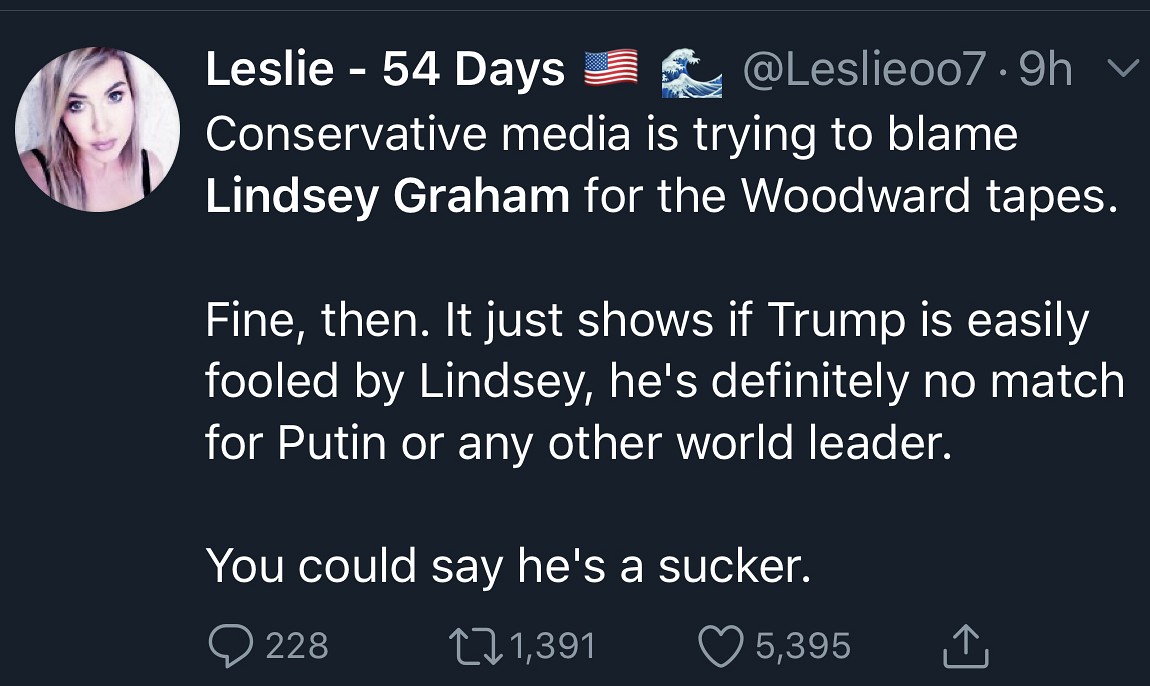Click the line "You could say he's a sucker."

(x=508, y=566)
